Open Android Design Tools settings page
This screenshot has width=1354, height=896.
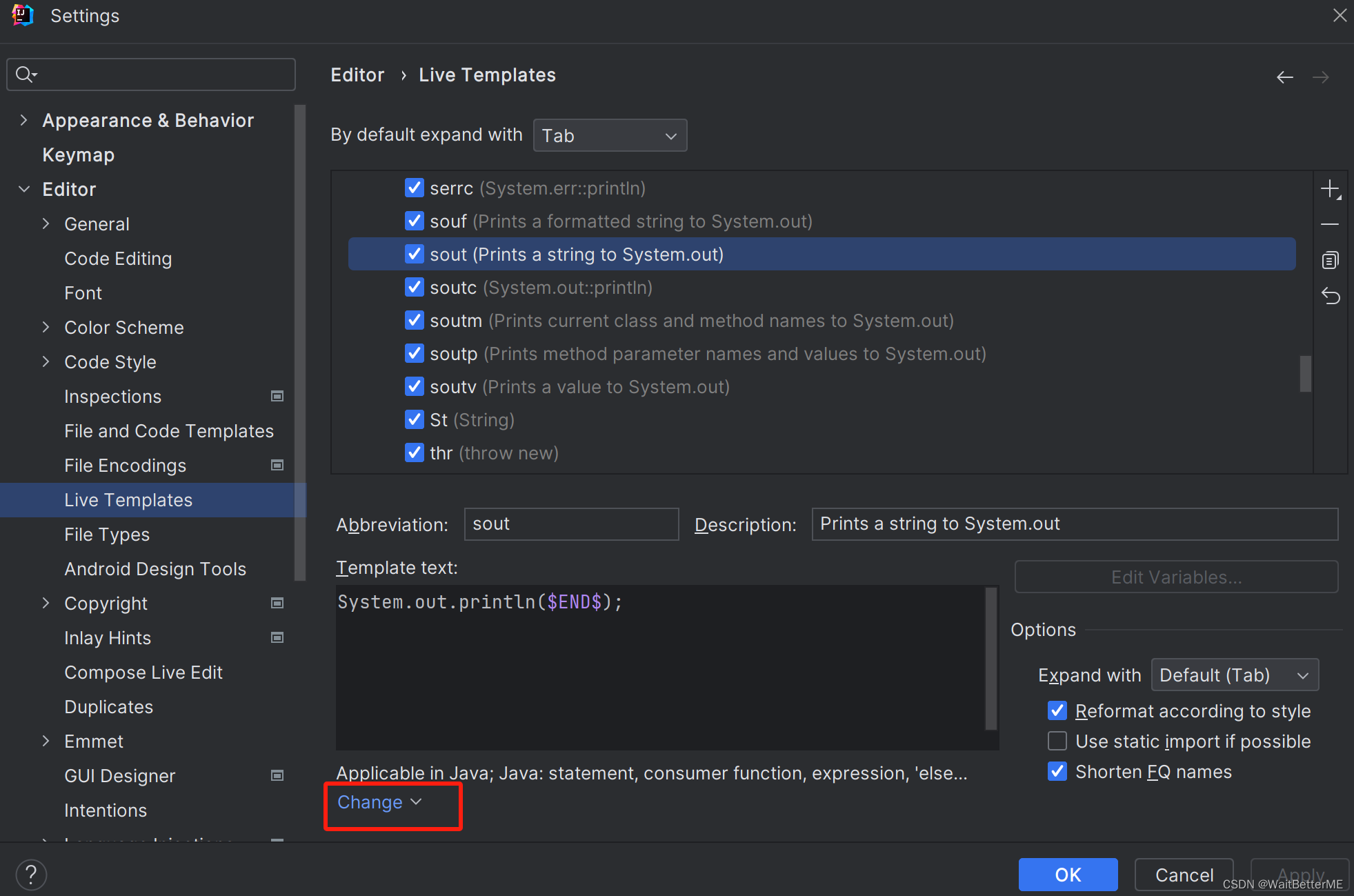pyautogui.click(x=155, y=568)
